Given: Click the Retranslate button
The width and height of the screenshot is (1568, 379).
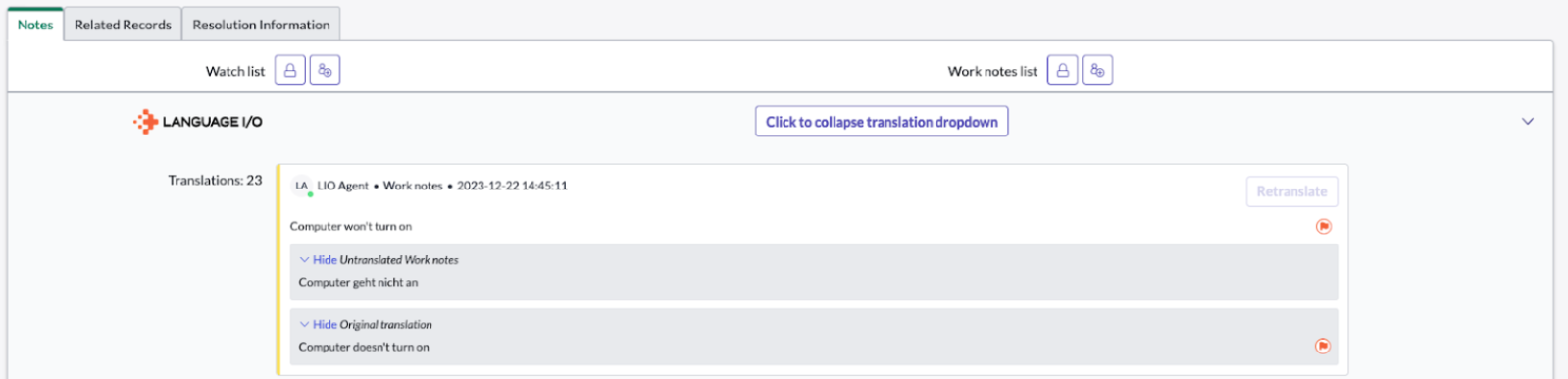Looking at the screenshot, I should (1291, 191).
